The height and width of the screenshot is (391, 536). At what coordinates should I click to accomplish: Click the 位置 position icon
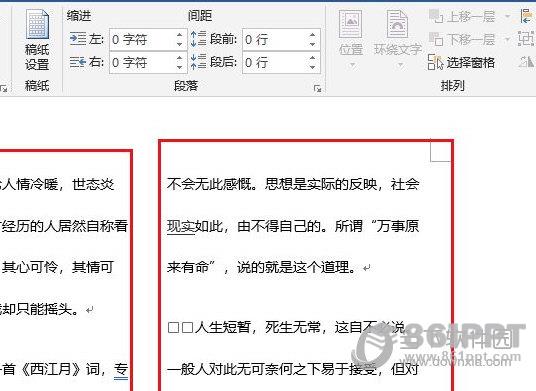coord(350,24)
